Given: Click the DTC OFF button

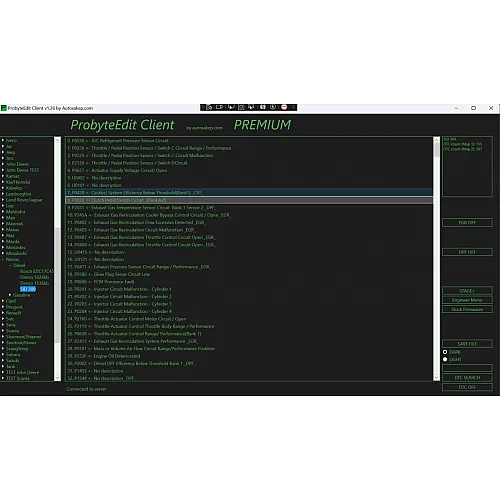Looking at the screenshot, I should click(x=467, y=387).
